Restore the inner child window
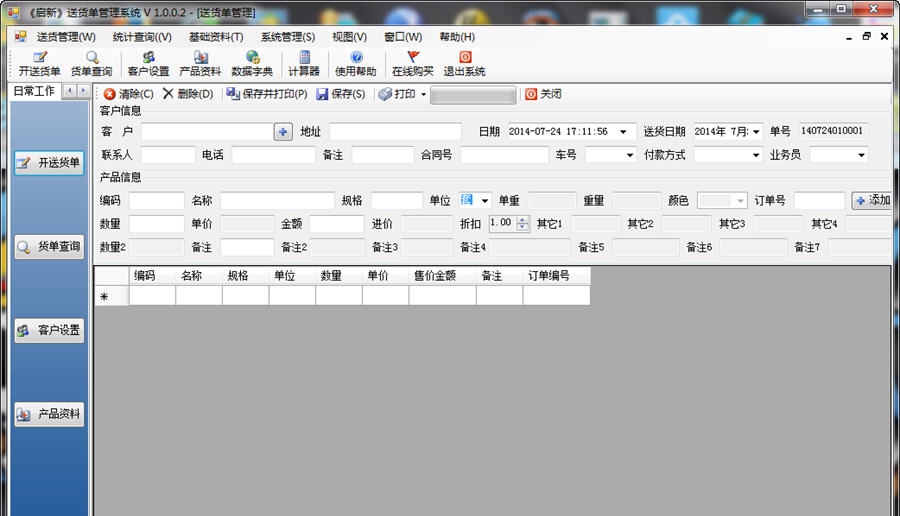The height and width of the screenshot is (516, 900). click(867, 36)
